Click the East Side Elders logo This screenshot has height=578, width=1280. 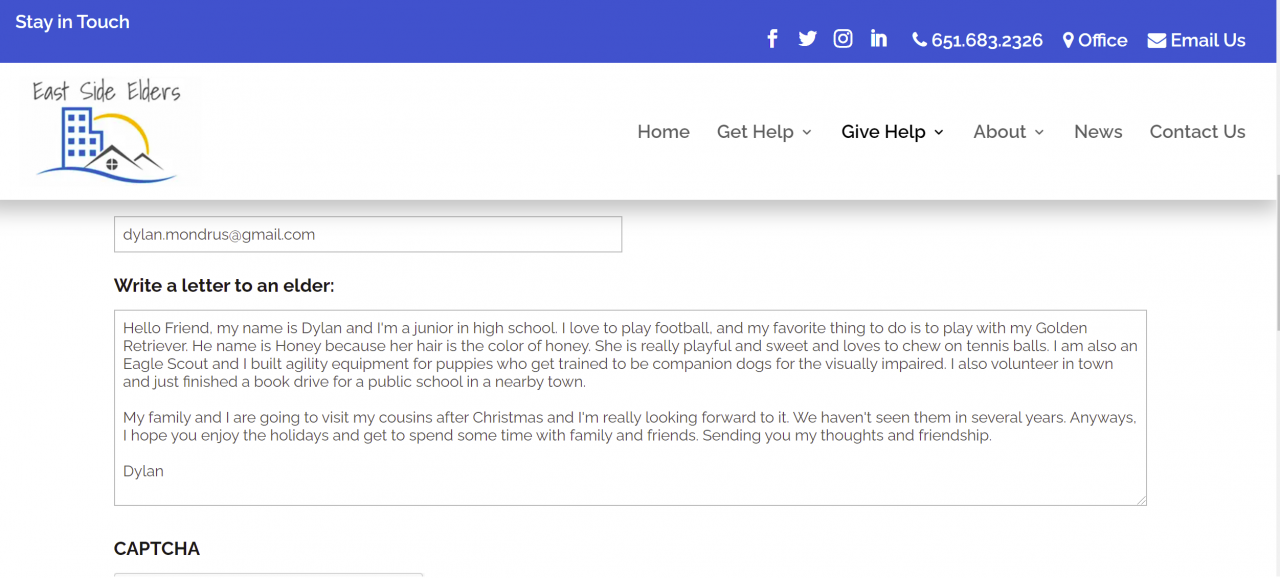pos(106,131)
